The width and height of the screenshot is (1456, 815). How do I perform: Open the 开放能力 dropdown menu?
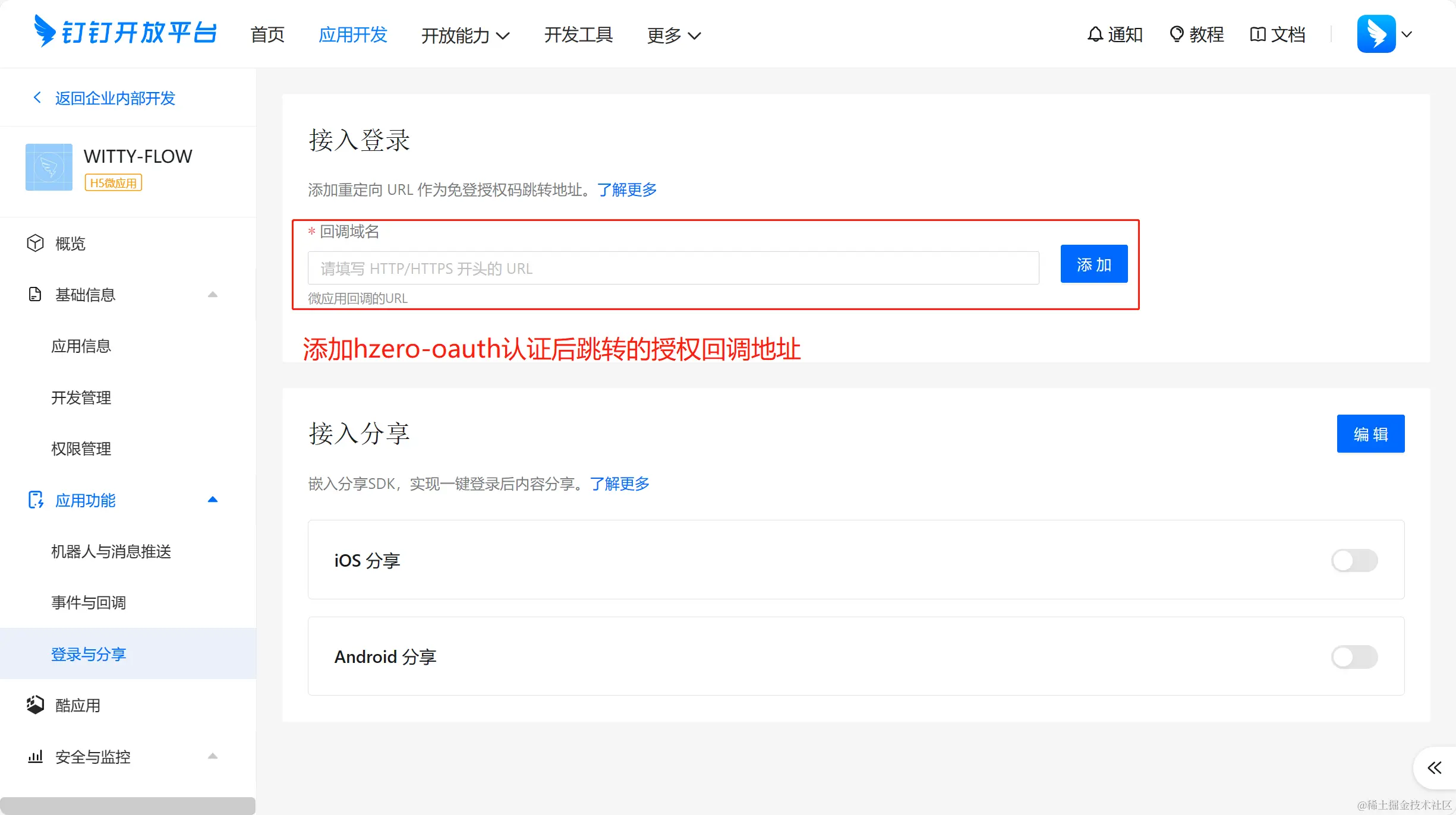pyautogui.click(x=465, y=36)
